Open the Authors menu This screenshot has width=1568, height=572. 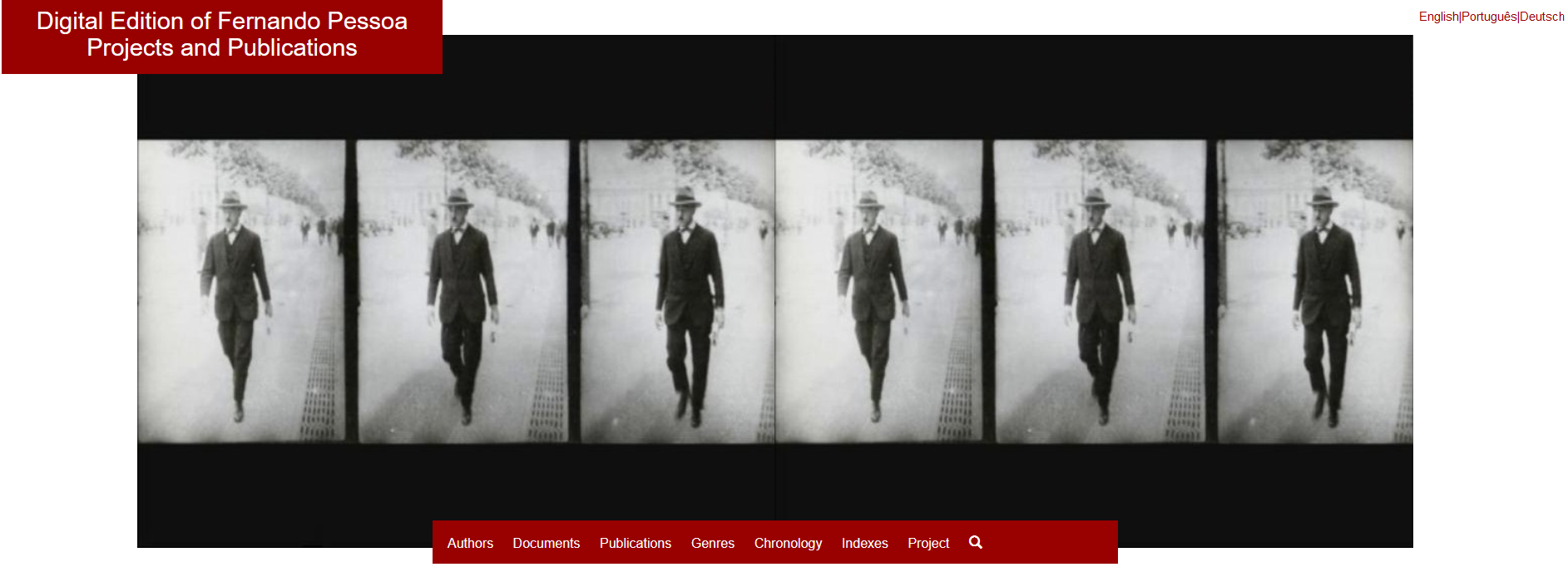click(470, 543)
